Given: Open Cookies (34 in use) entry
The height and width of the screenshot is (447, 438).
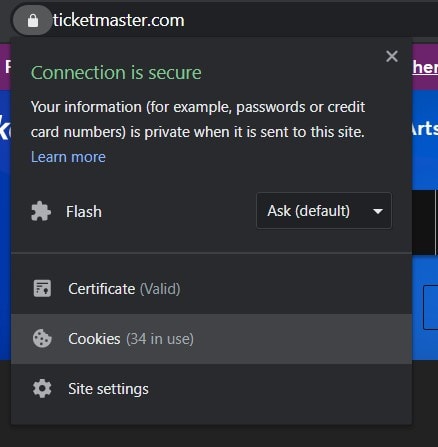Looking at the screenshot, I should [x=211, y=339].
